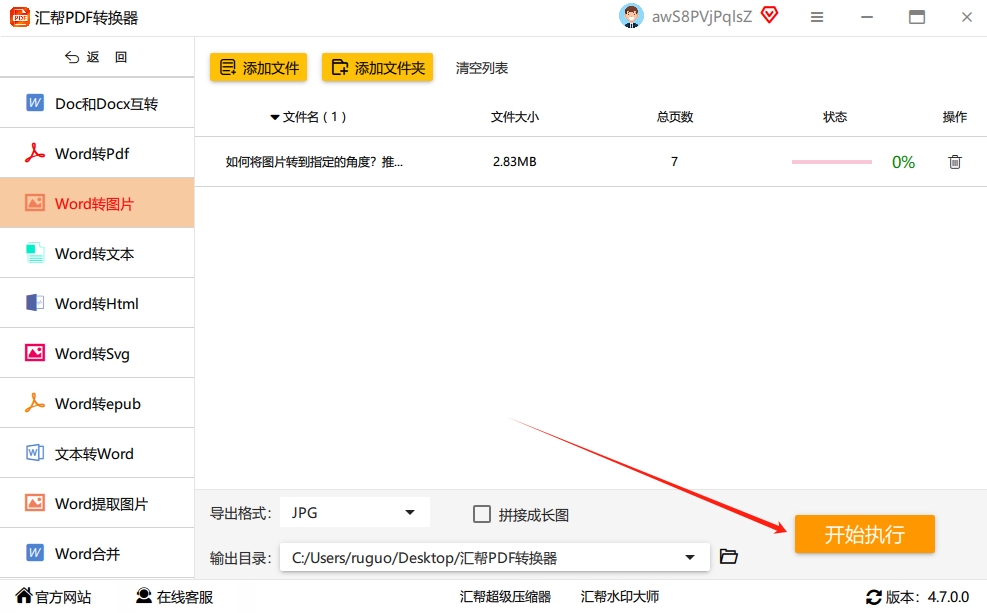Click the Word转Pdf red PDF icon
987x613 pixels.
[x=35, y=153]
